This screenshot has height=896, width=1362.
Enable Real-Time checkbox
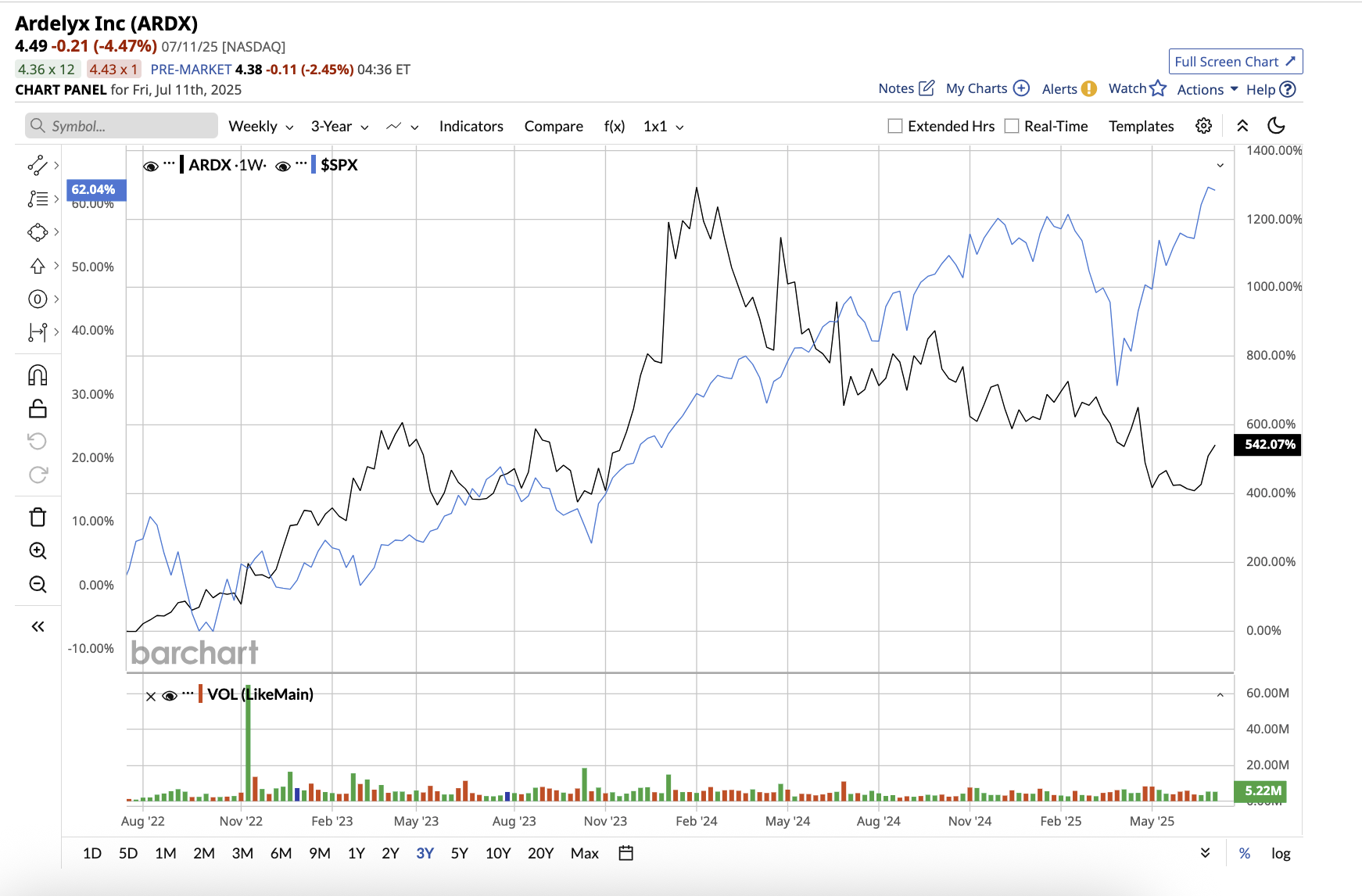(x=1012, y=126)
